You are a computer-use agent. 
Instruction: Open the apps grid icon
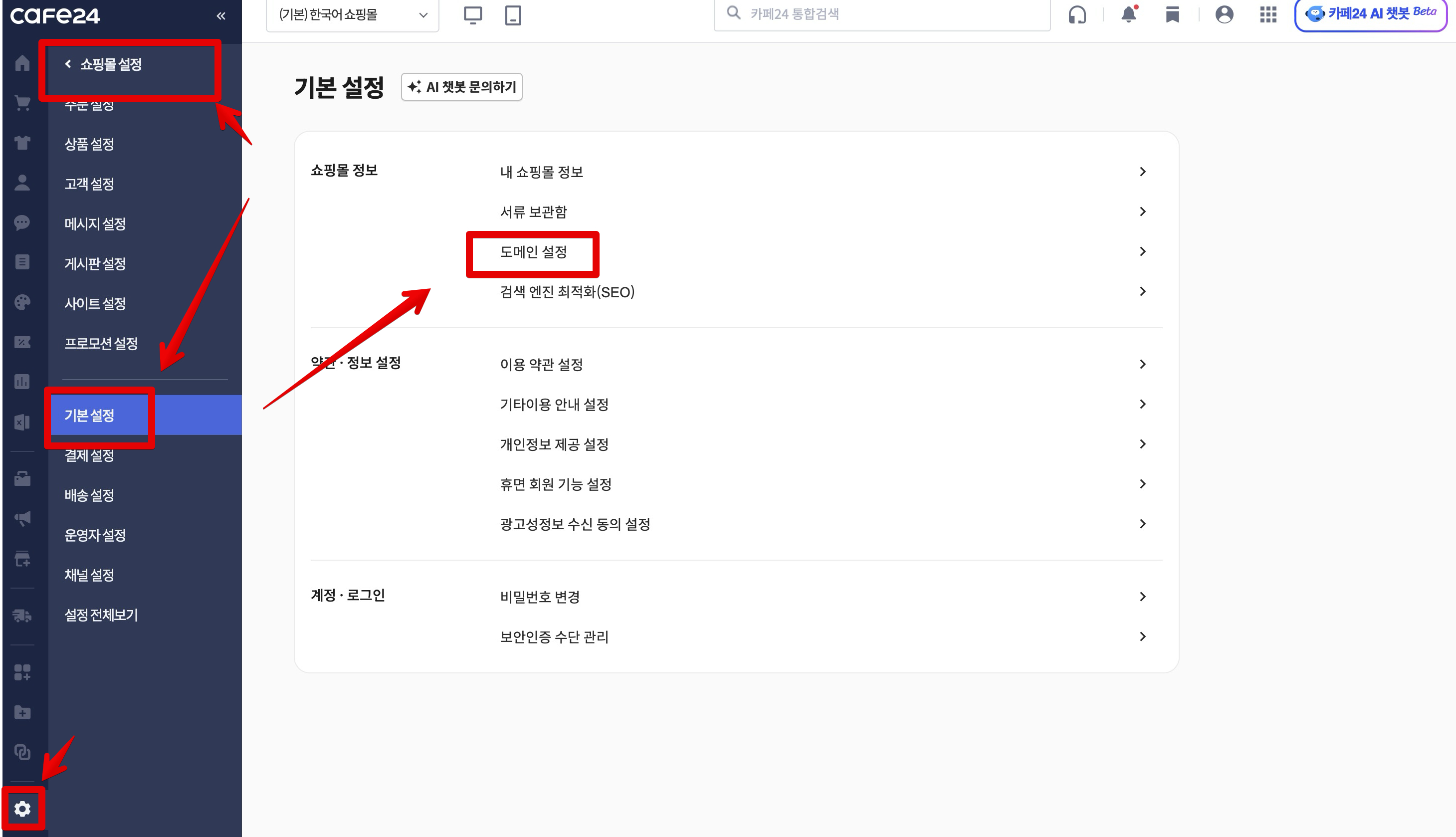1268,14
